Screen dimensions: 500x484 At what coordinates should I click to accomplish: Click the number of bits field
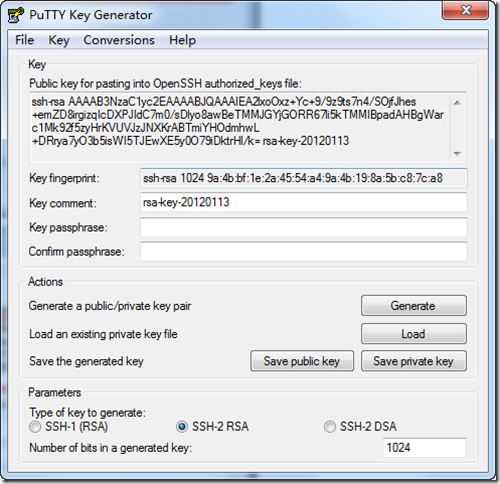(x=424, y=448)
